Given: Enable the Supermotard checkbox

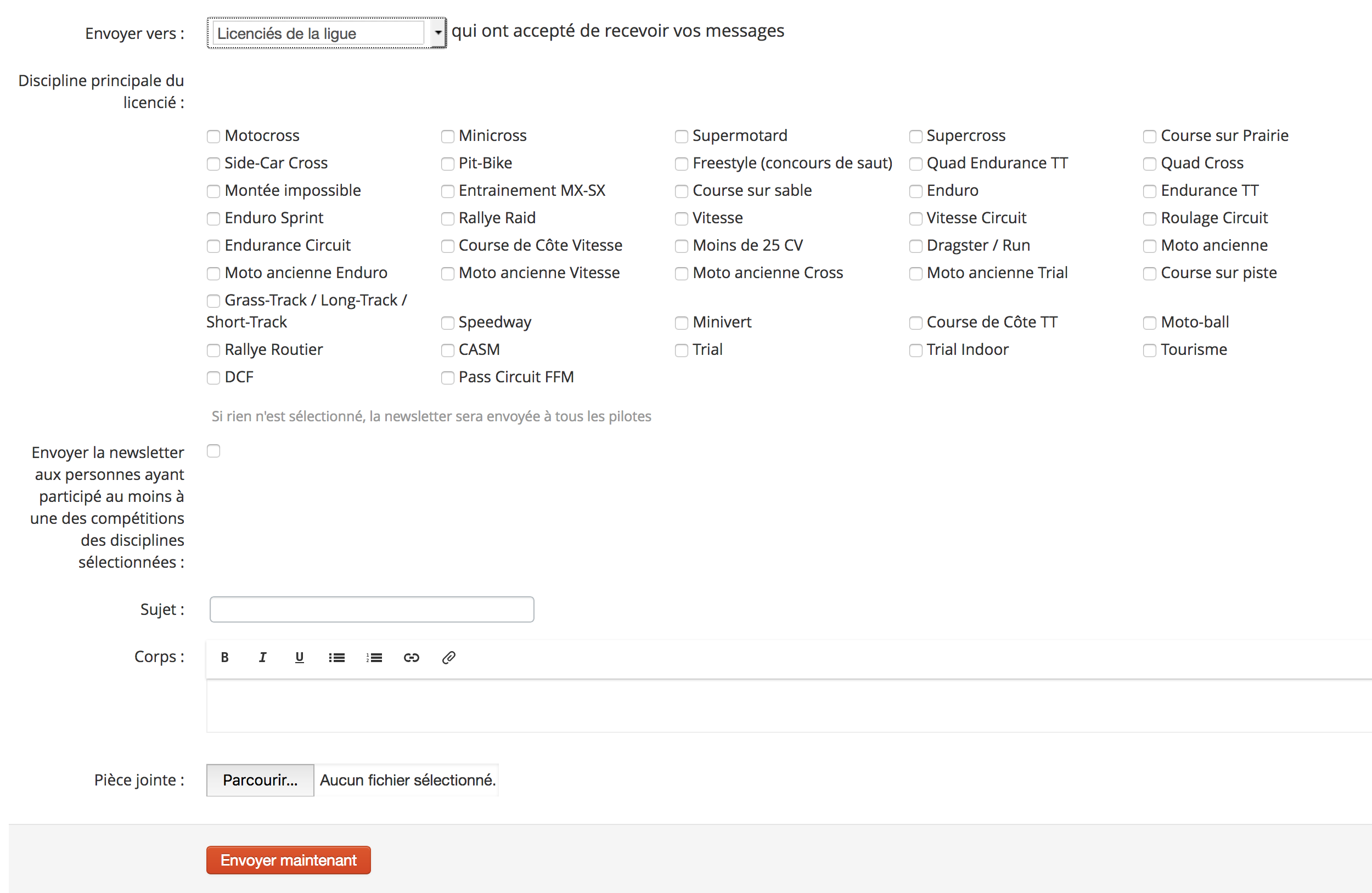Looking at the screenshot, I should 682,137.
